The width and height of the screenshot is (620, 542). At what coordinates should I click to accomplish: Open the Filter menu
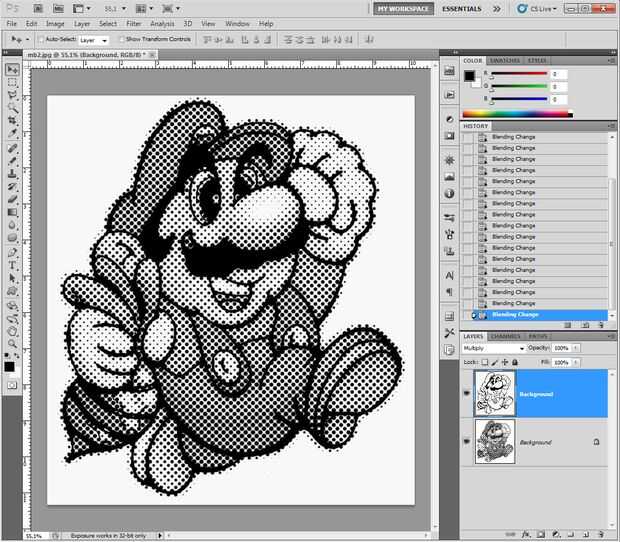point(133,23)
